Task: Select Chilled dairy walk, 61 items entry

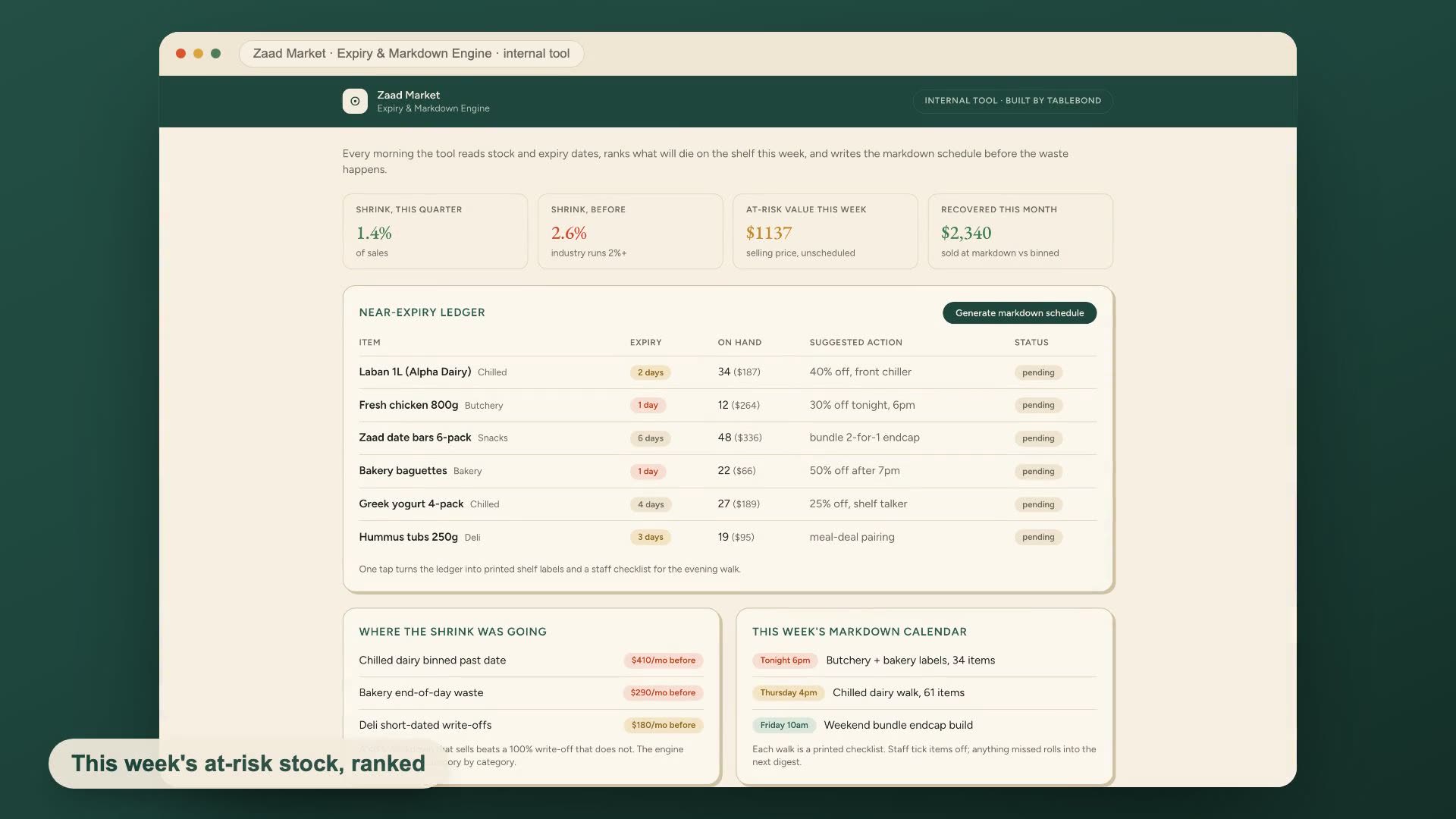Action: tap(899, 693)
